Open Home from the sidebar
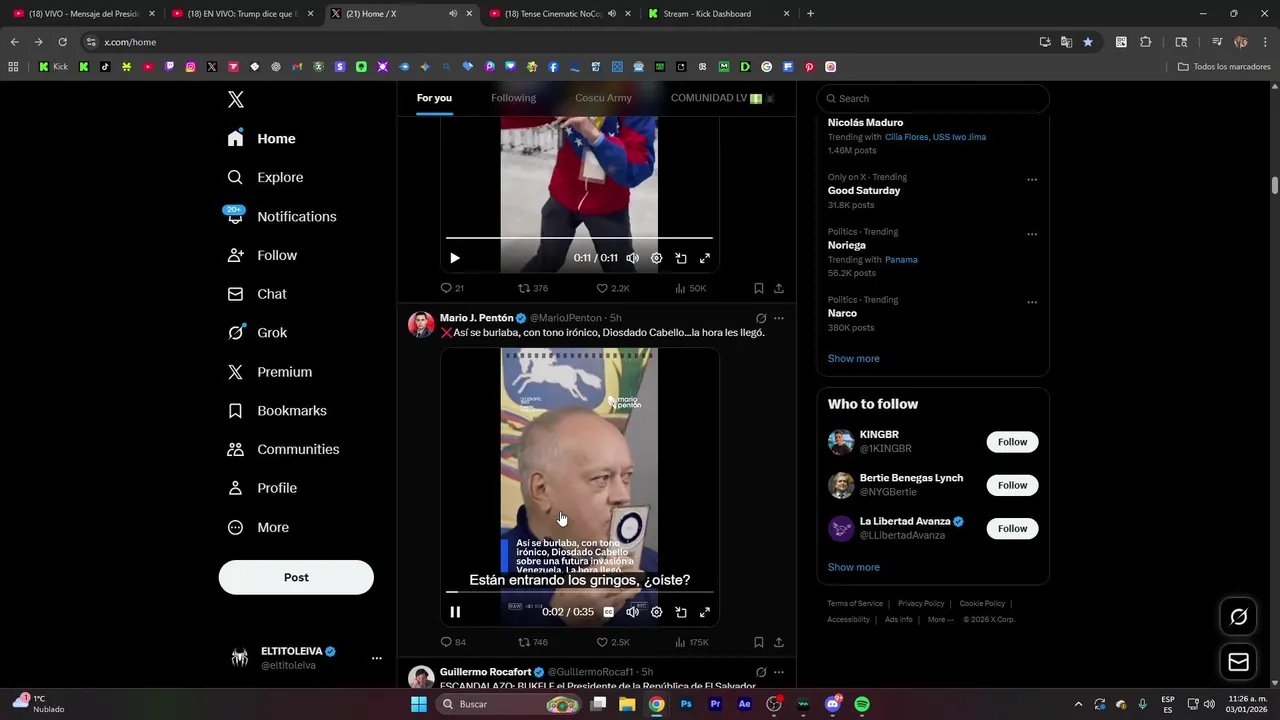Image resolution: width=1280 pixels, height=720 pixels. click(262, 139)
